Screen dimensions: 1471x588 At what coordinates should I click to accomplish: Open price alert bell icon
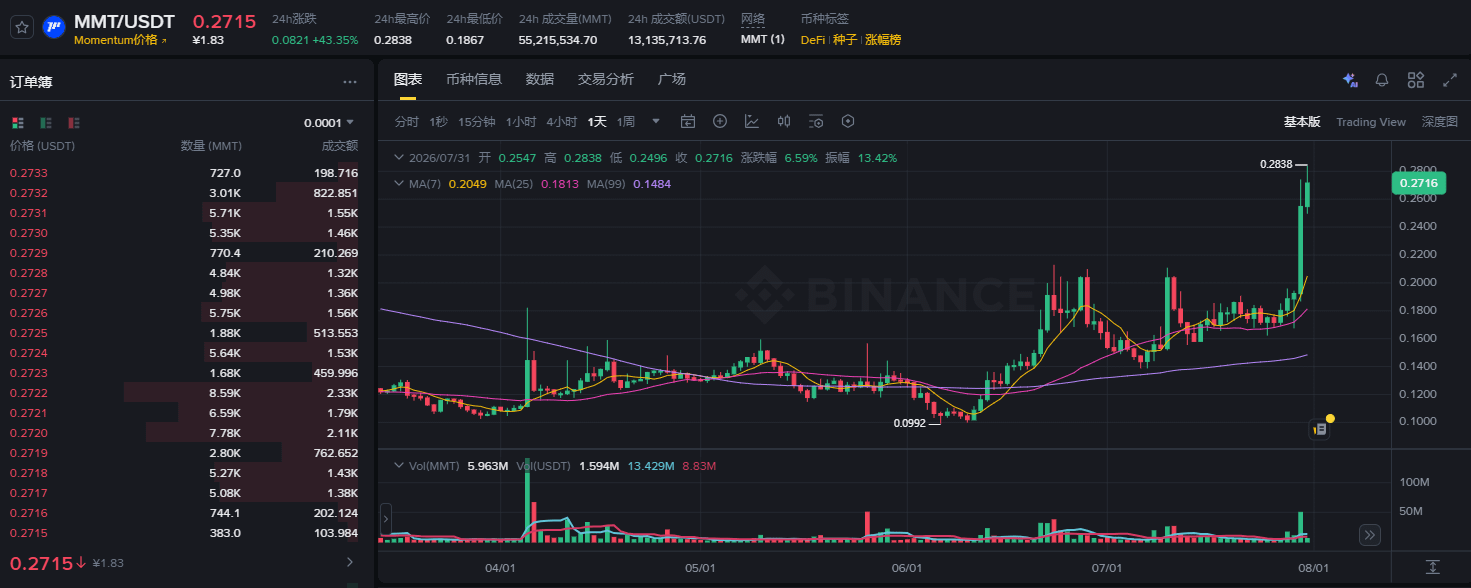pyautogui.click(x=1382, y=80)
